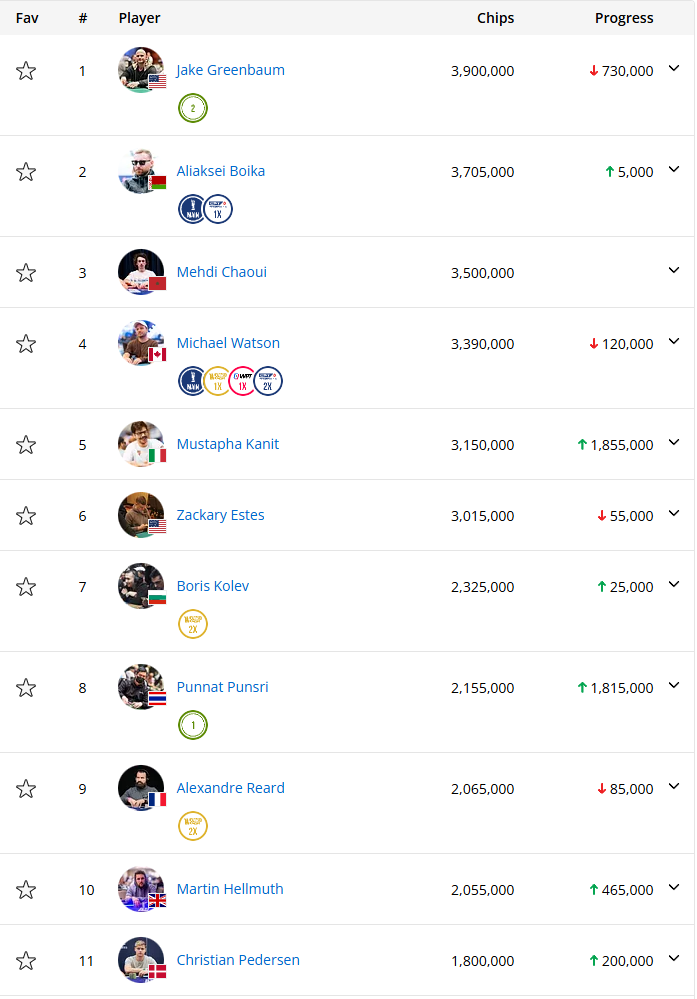Click Christian Pedersen's avatar photo
697x999 pixels.
(141, 960)
